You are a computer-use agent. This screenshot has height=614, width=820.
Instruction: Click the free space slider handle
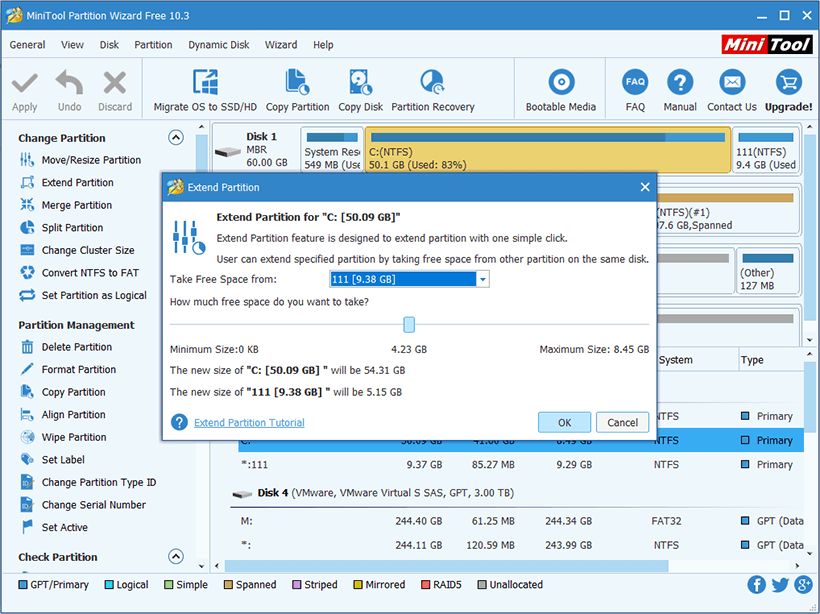[409, 325]
